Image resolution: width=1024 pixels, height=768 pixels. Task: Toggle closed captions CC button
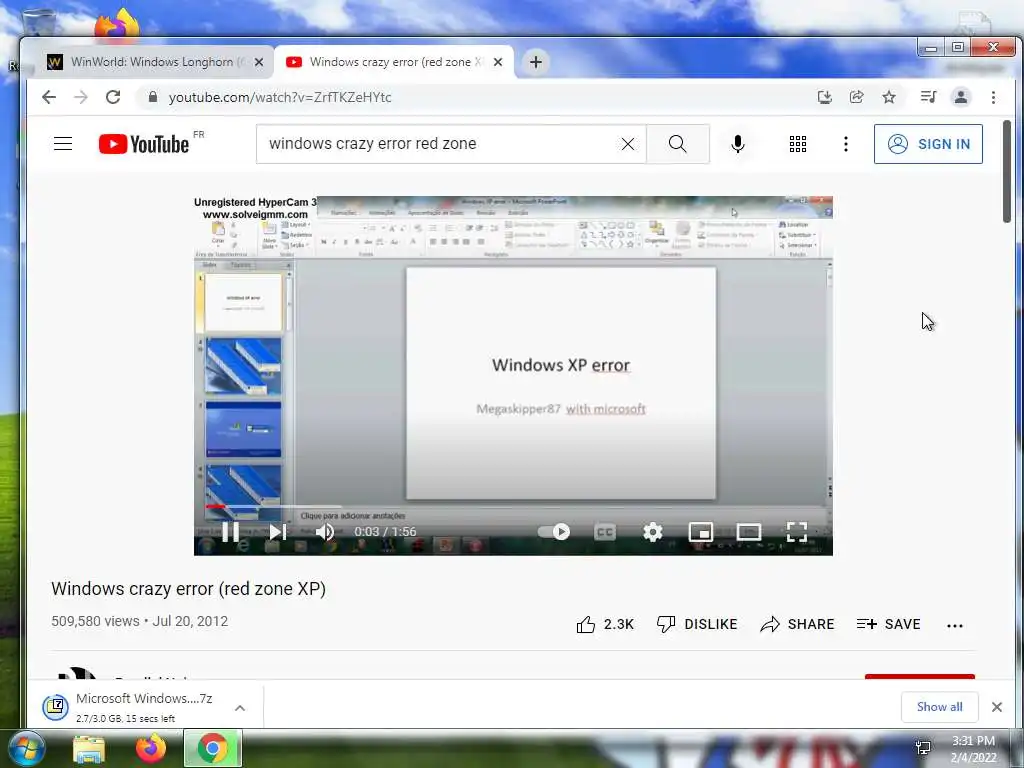(605, 532)
